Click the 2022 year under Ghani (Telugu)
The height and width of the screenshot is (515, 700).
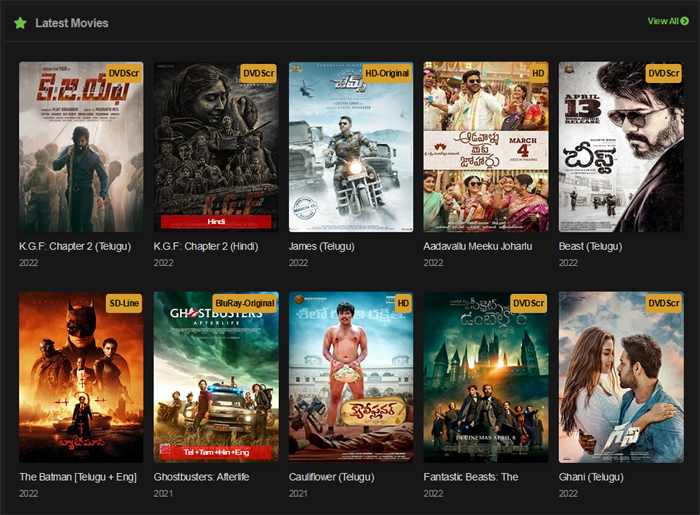[x=568, y=494]
